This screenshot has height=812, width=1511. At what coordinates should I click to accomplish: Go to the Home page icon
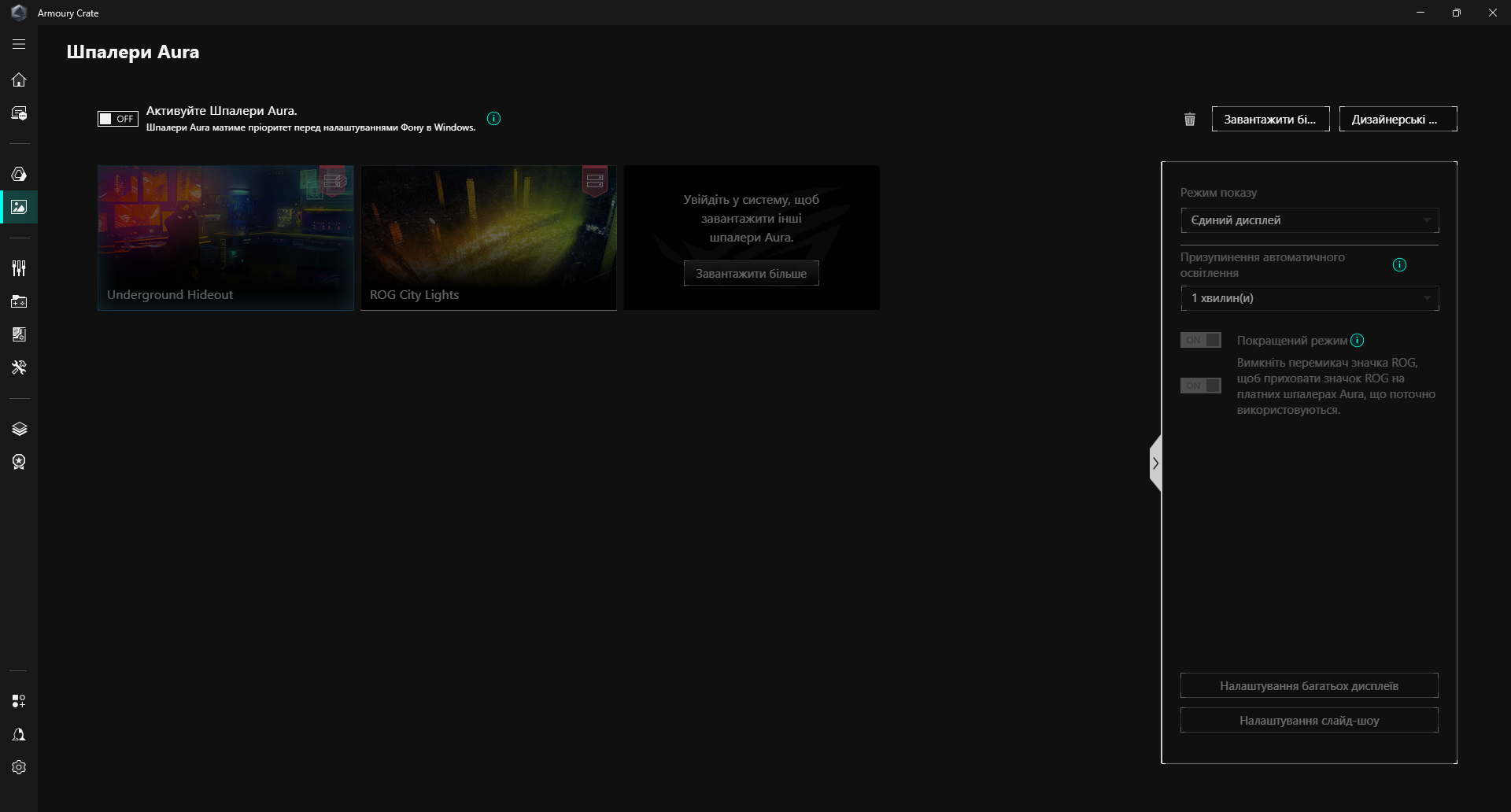click(x=19, y=79)
